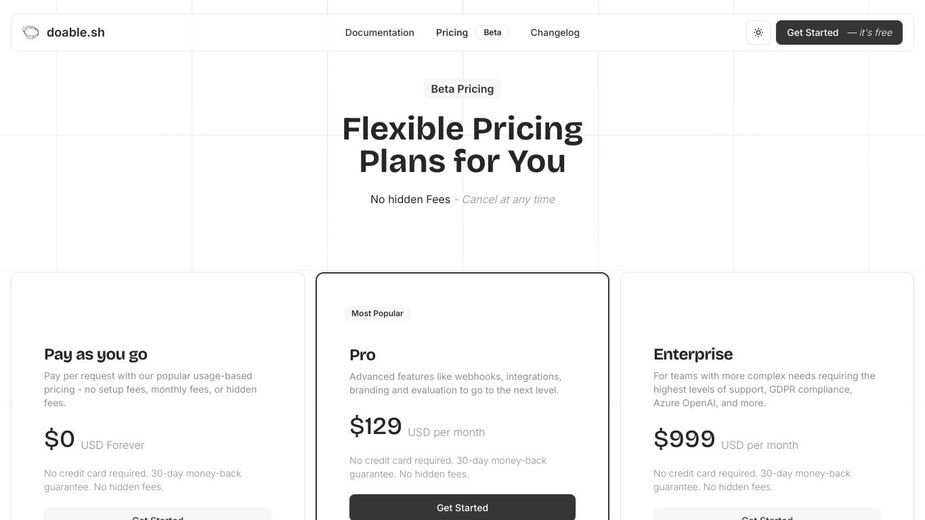Image resolution: width=925 pixels, height=520 pixels.
Task: Click the Beta Pricing pill label
Action: (x=462, y=89)
